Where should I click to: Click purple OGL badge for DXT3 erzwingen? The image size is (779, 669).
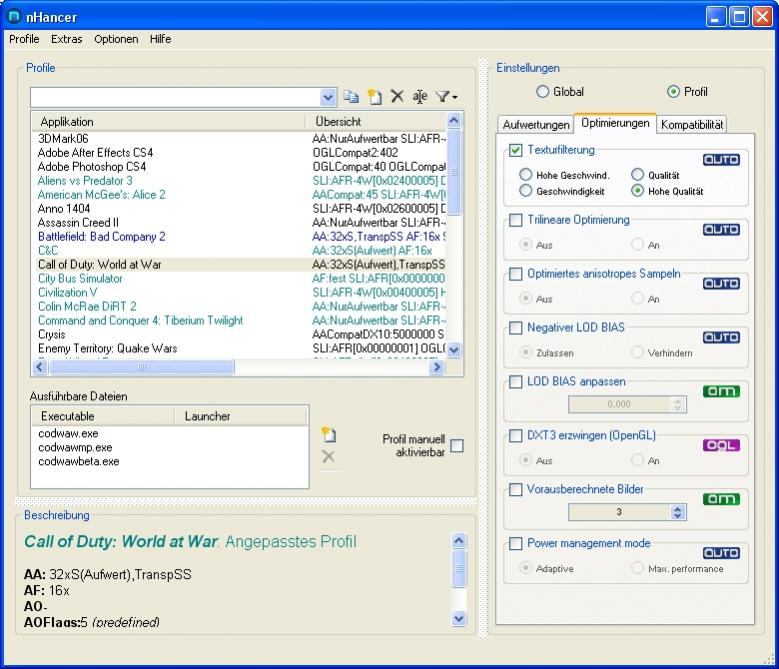click(x=721, y=445)
